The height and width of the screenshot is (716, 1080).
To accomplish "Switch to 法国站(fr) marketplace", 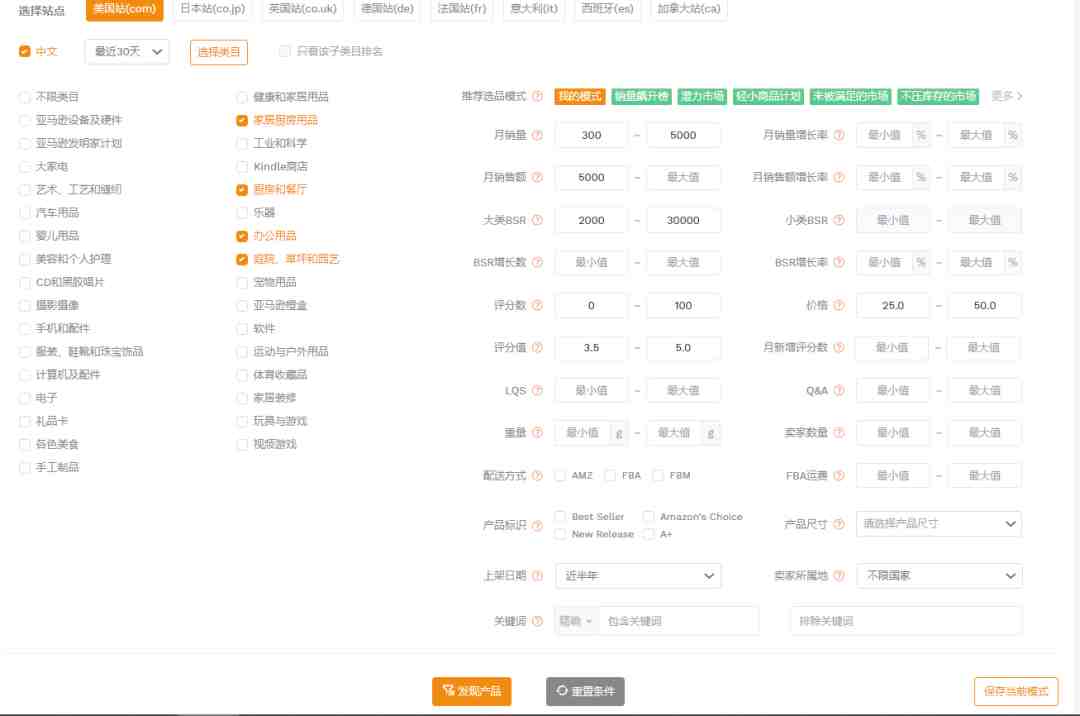I will 461,9.
